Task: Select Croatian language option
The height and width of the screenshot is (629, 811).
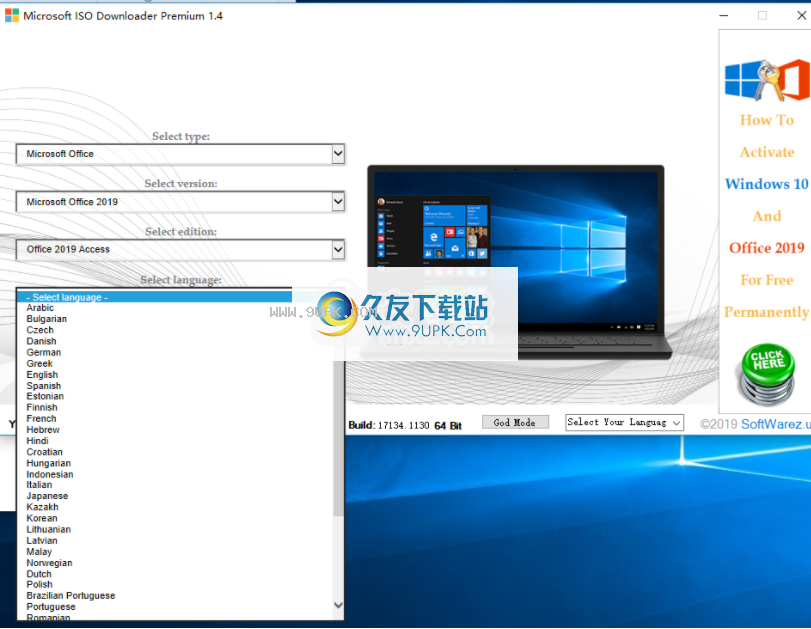Action: click(x=44, y=452)
